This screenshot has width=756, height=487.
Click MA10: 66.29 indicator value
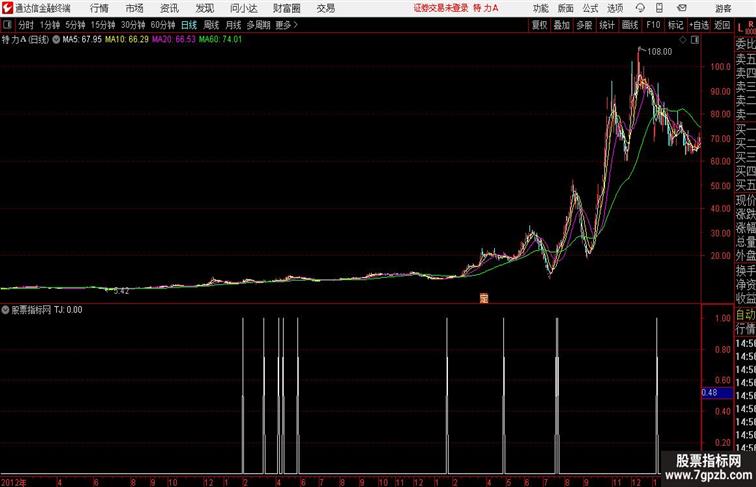(x=127, y=40)
